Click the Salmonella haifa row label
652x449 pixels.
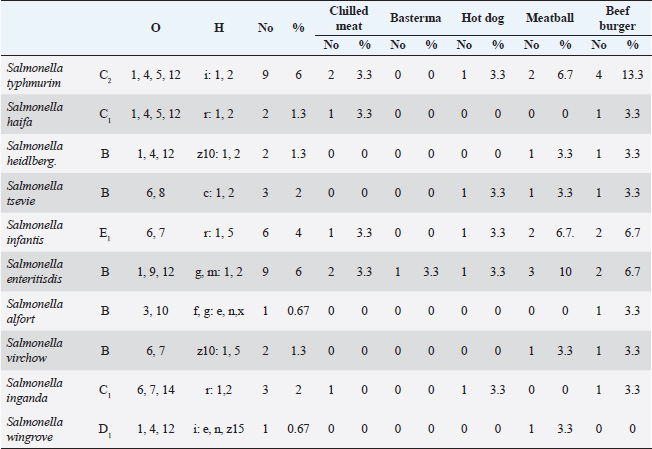[36, 113]
